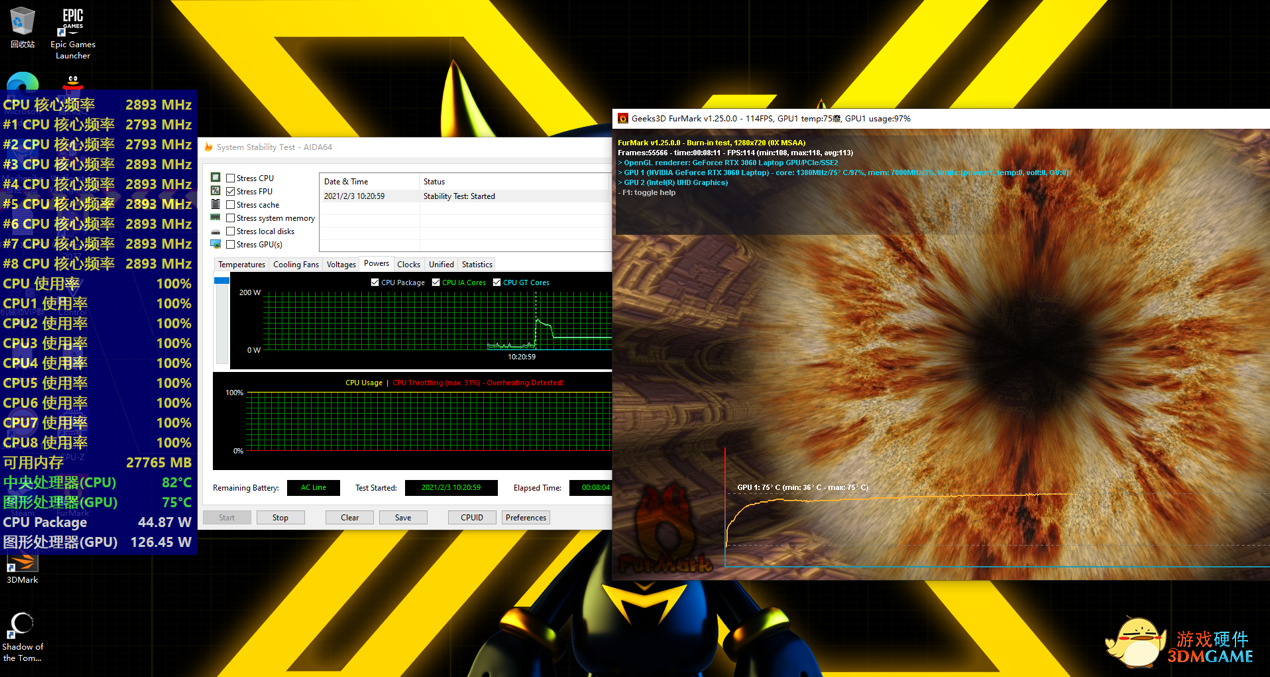The height and width of the screenshot is (677, 1270).
Task: Click the 可用内存 27765 MB sensor row
Action: tap(97, 463)
